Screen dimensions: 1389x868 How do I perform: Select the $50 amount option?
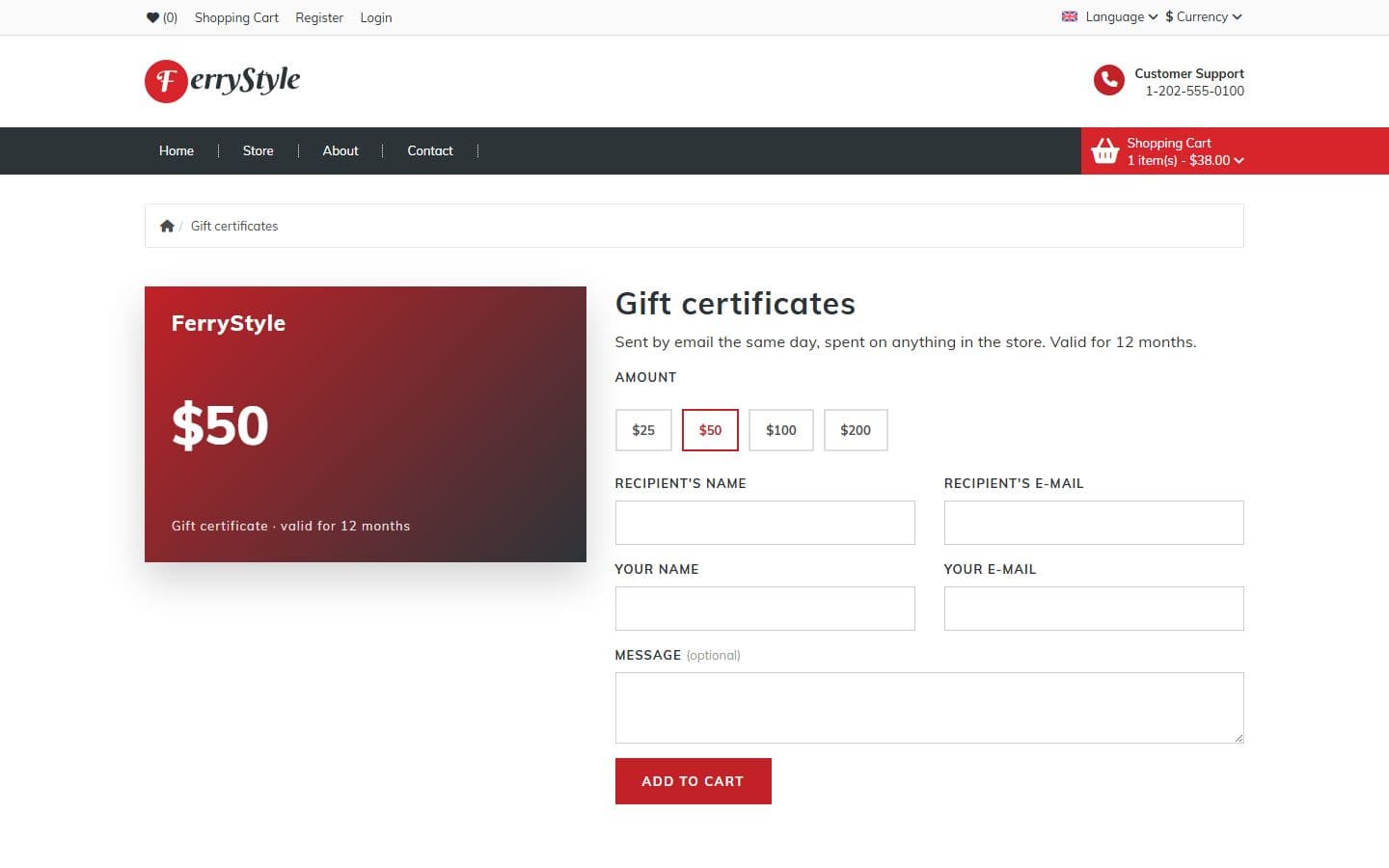pyautogui.click(x=710, y=430)
